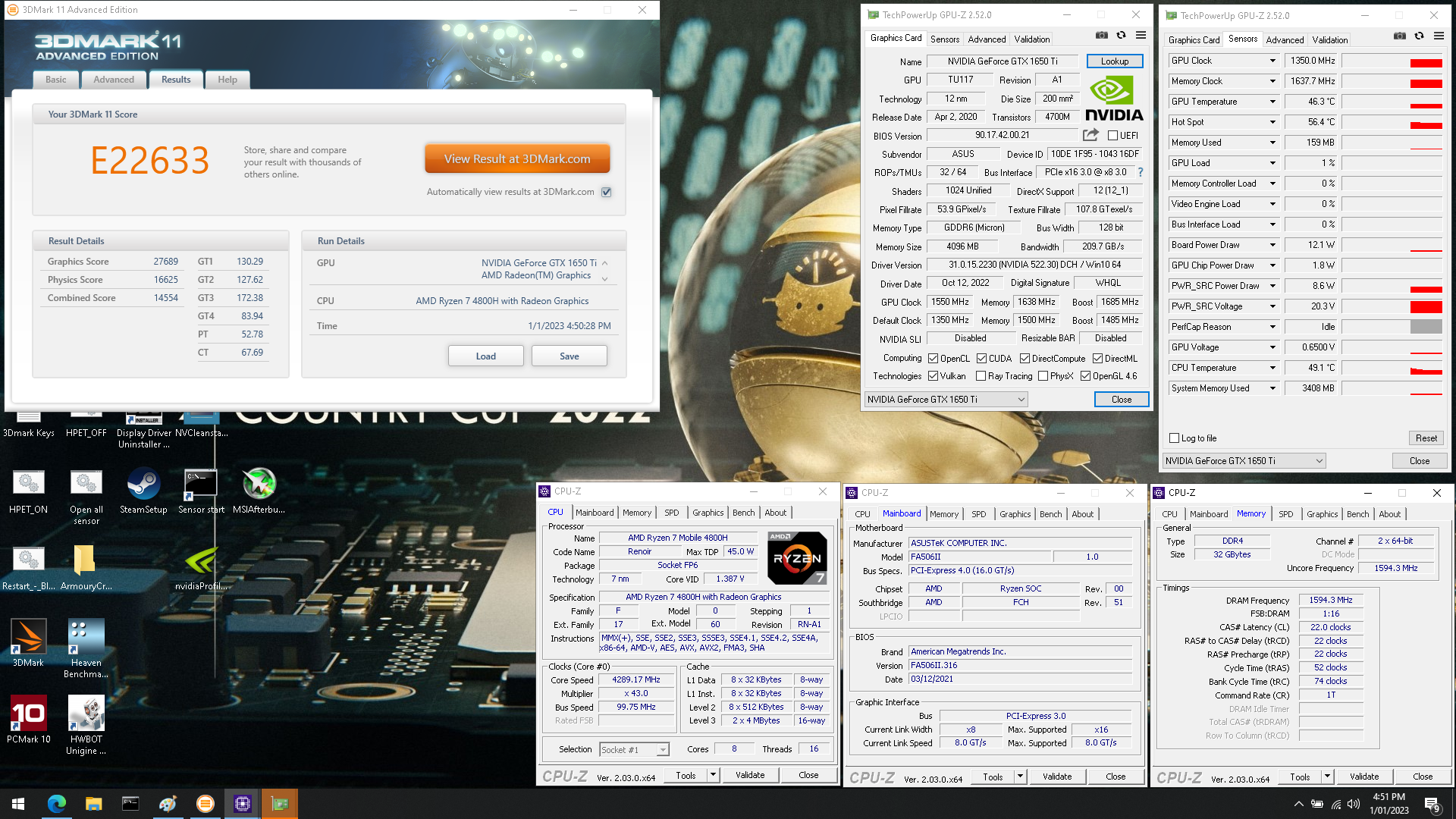This screenshot has width=1456, height=819.
Task: Toggle Vulkan checkbox in GPU-Z
Action: pos(934,376)
